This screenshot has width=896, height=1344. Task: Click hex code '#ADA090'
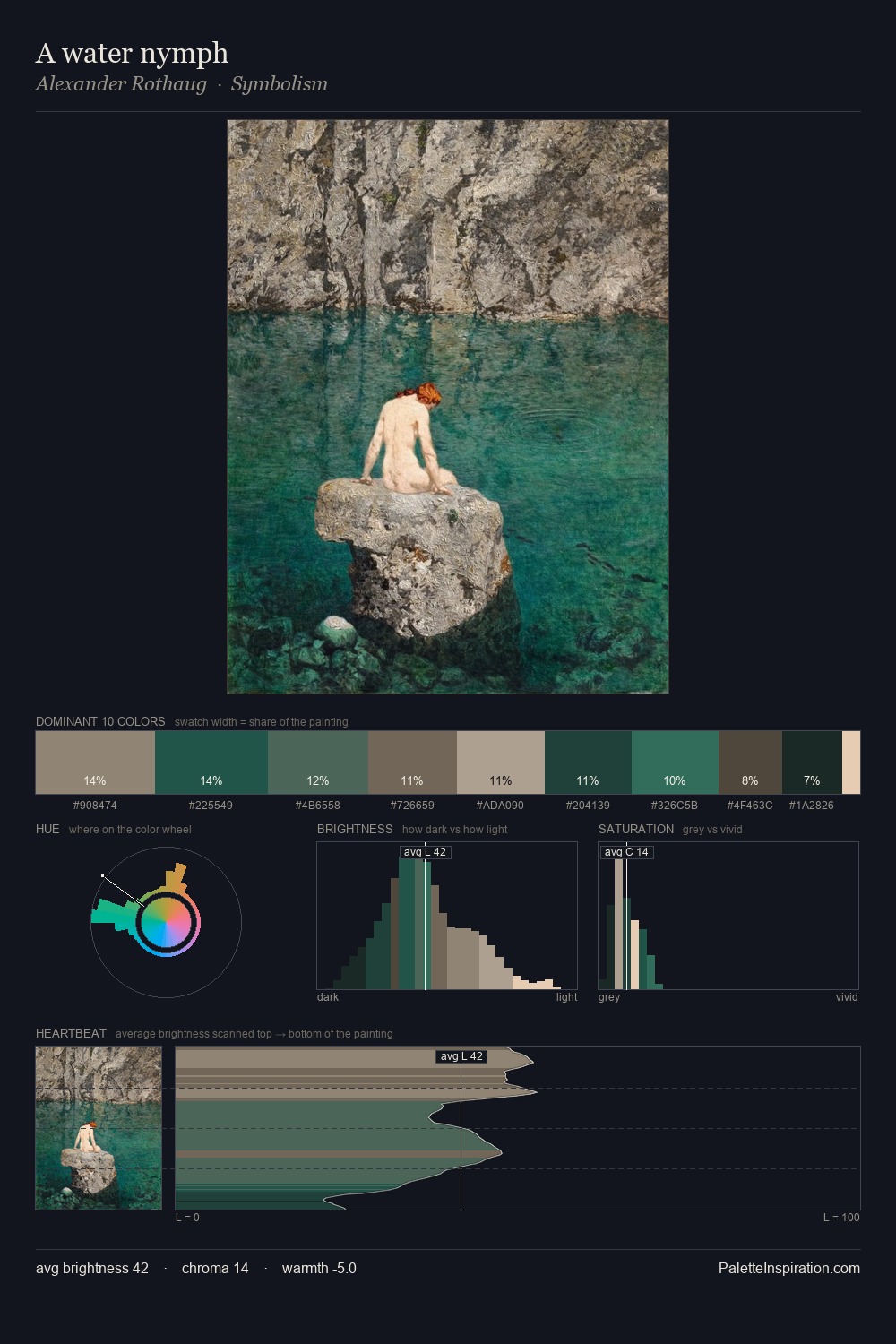tap(500, 806)
